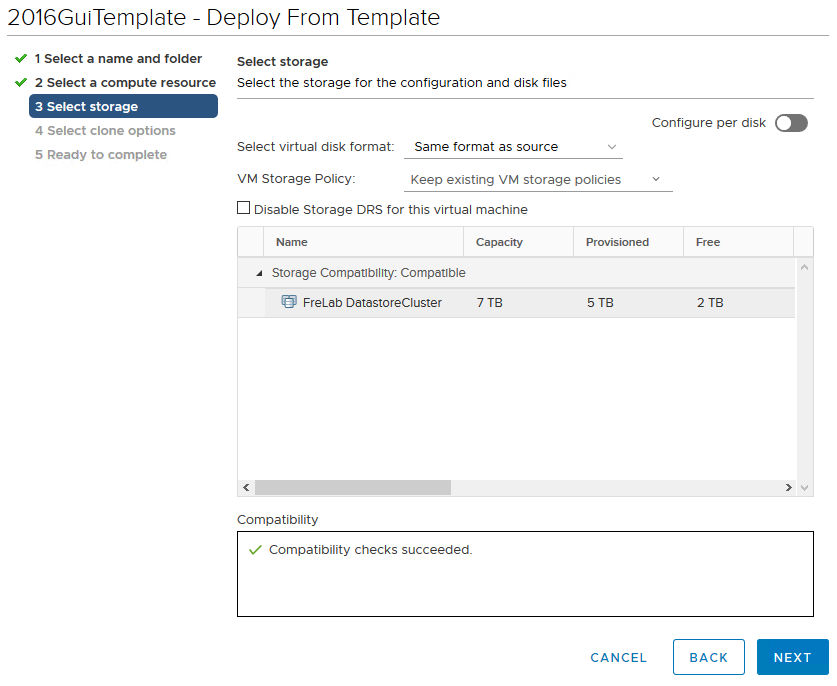The image size is (837, 686).
Task: Click green checkmark beside step 1
Action: (x=21, y=59)
